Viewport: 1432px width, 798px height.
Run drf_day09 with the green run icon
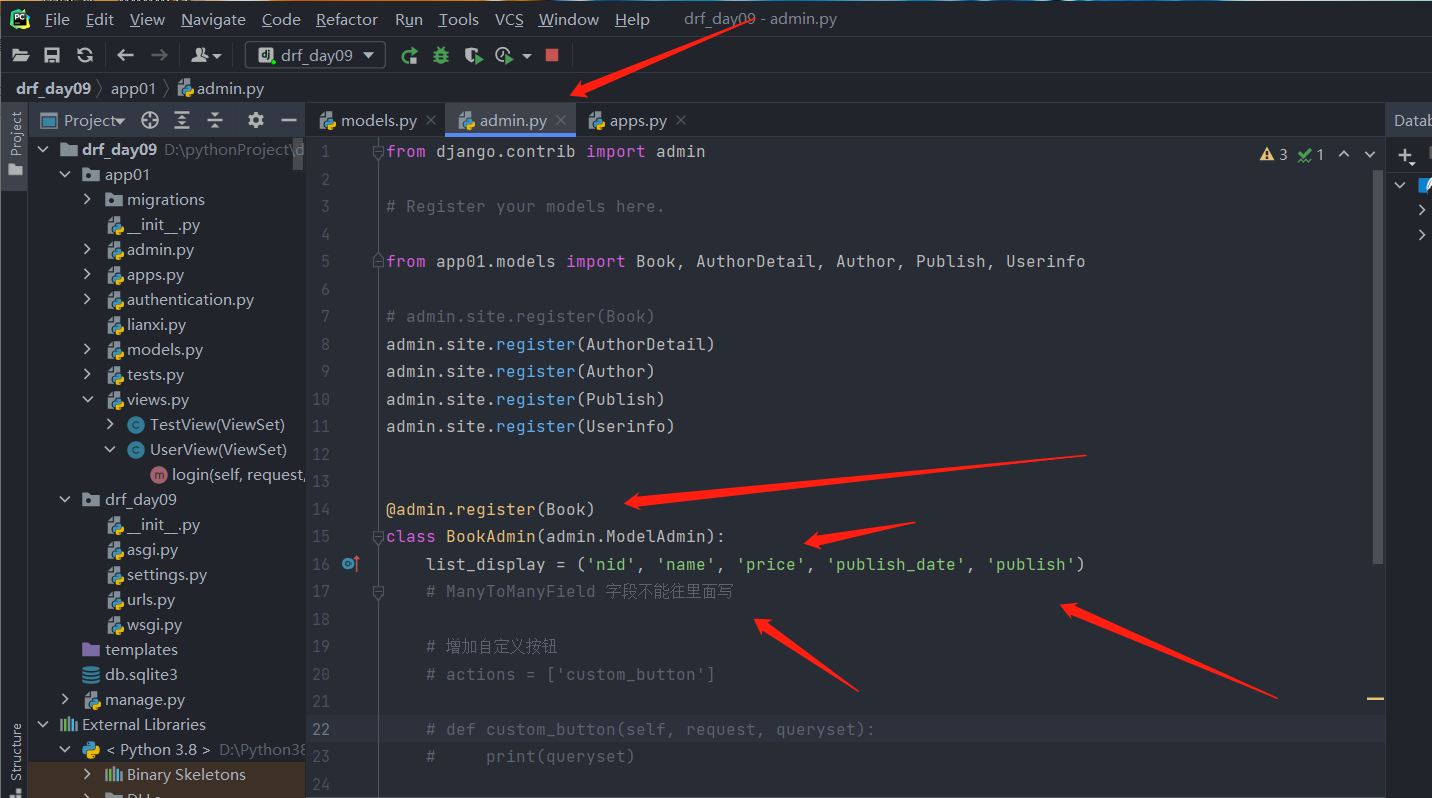tap(409, 56)
